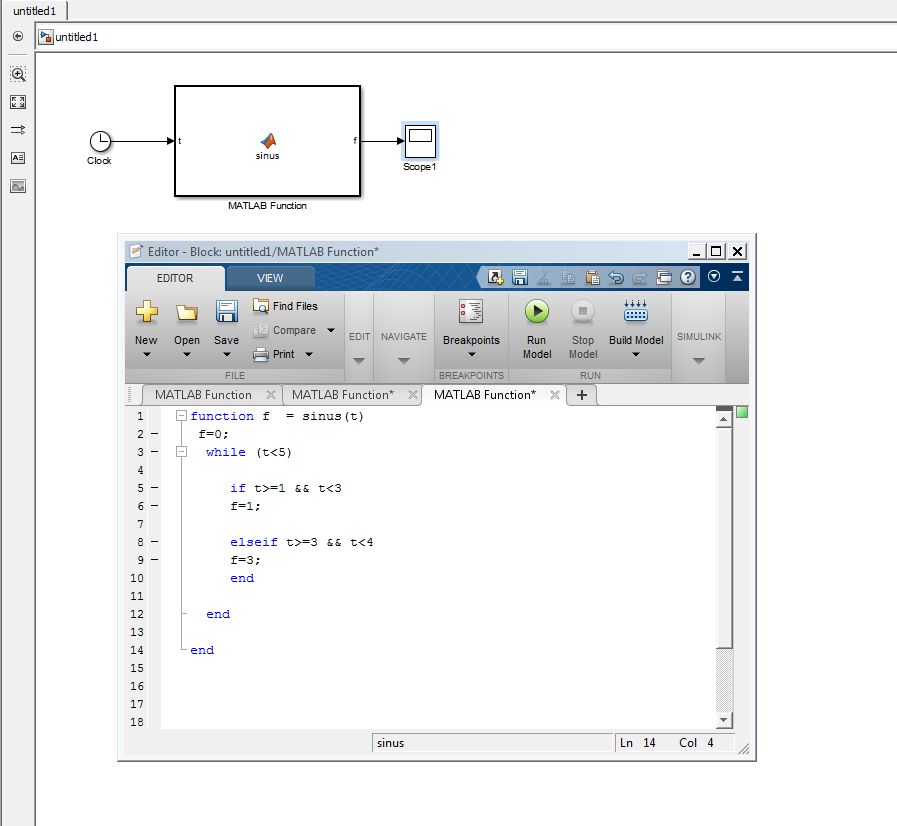The height and width of the screenshot is (826, 897).
Task: Click the Breakpoints icon in the ribbon
Action: 471,312
